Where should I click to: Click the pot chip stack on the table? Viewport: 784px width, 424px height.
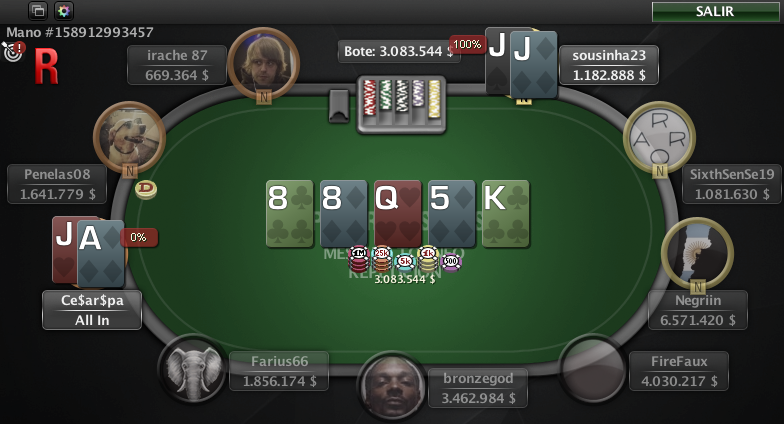coord(404,260)
